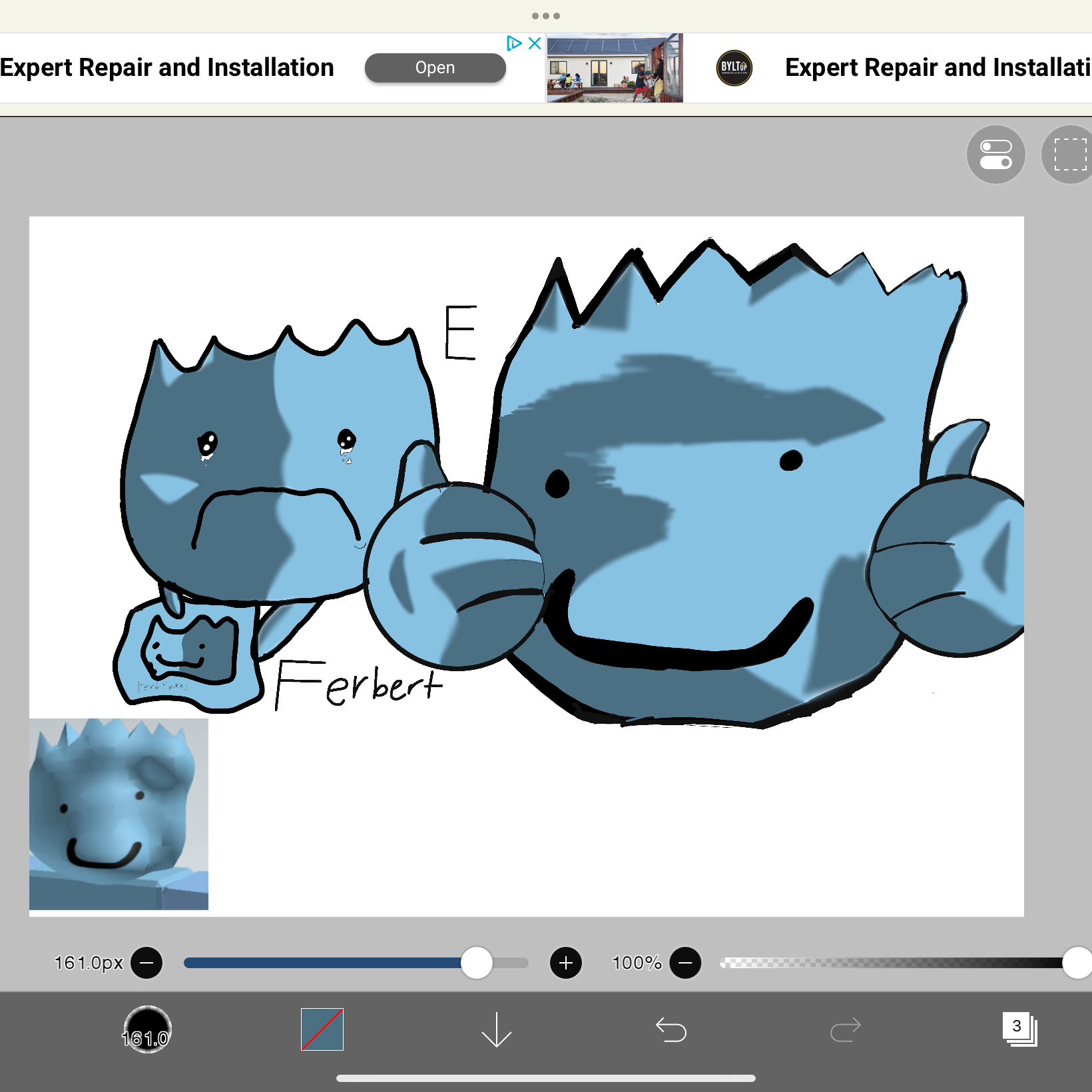Toggle the stabilizer switch icon
The image size is (1092, 1092).
(995, 154)
